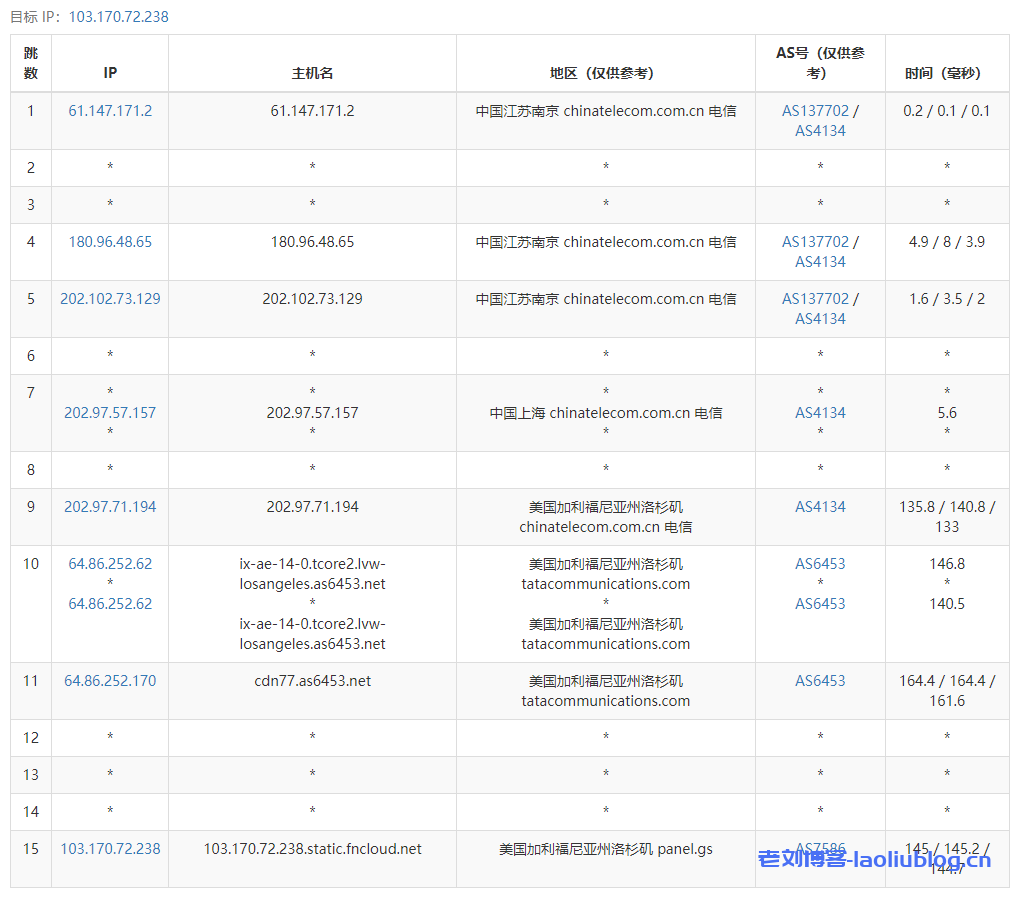Open the IP link 61.147.171.2 in hop 1
This screenshot has width=1017, height=897.
point(109,110)
